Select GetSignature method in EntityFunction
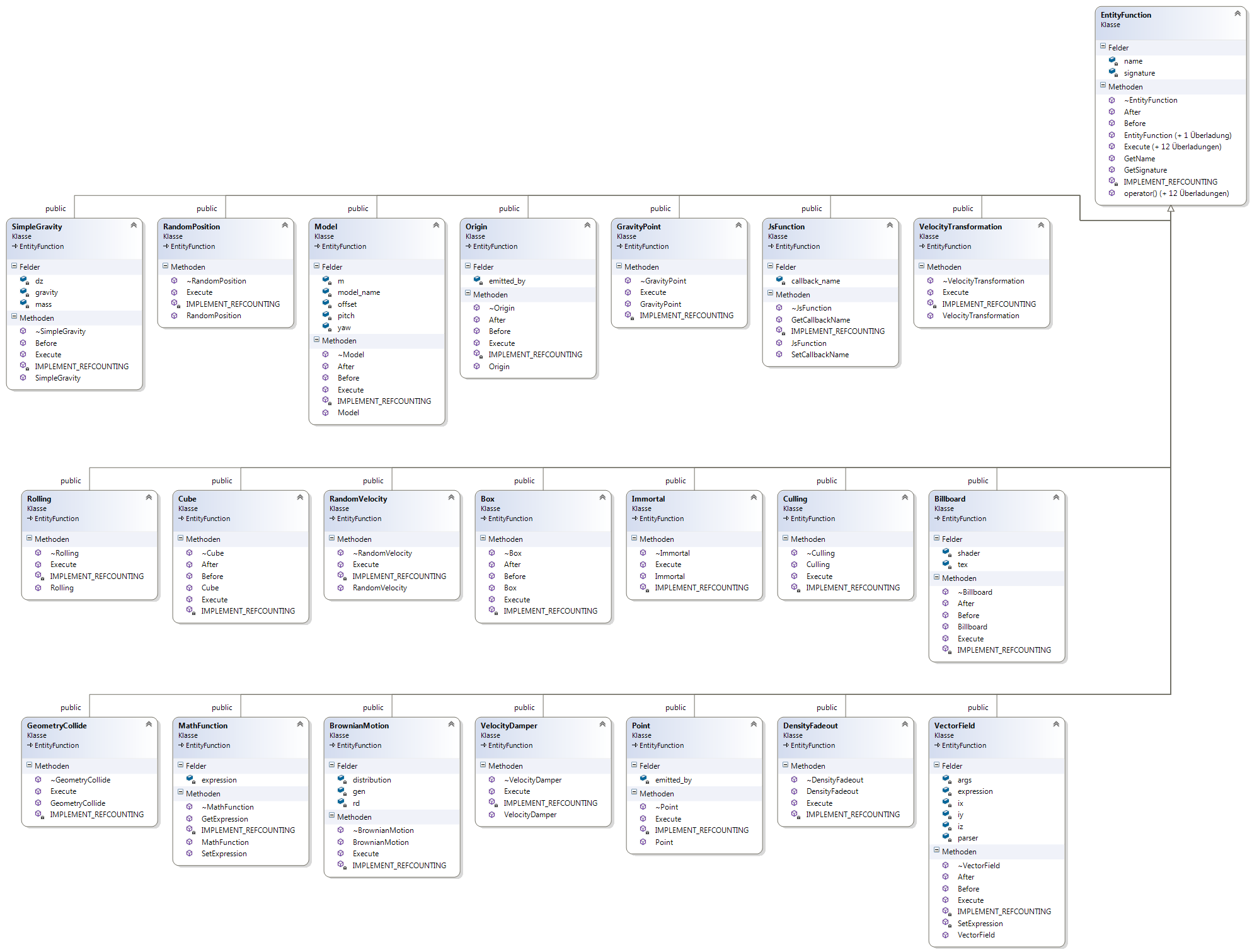This screenshot has width=1252, height=952. pos(1145,170)
